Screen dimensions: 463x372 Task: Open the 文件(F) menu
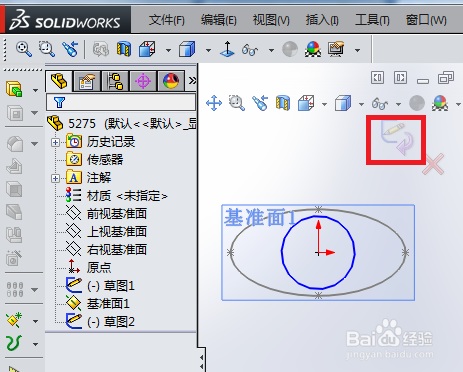(166, 20)
